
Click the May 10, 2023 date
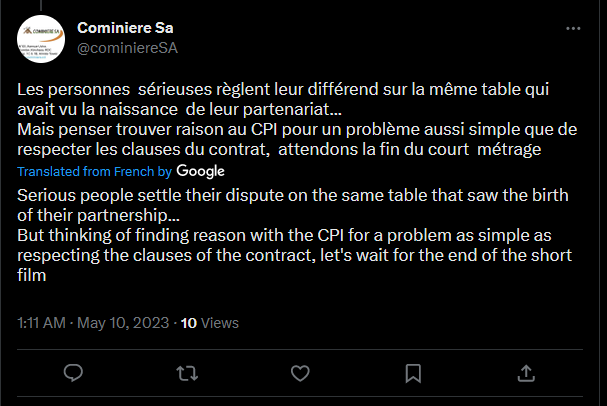tap(119, 323)
